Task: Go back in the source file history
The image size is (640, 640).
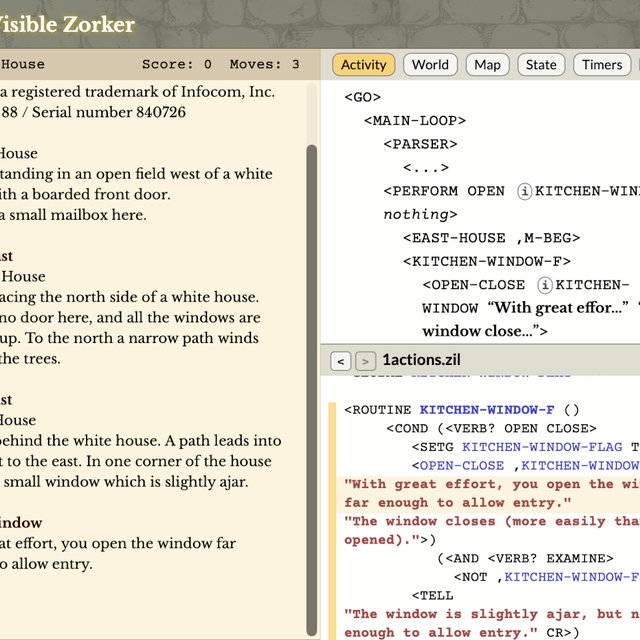Action: 340,361
